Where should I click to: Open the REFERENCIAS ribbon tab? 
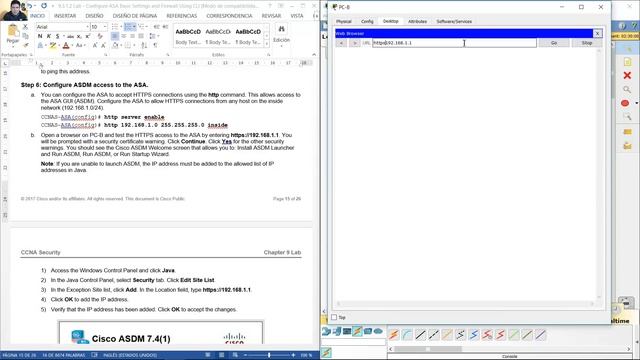182,16
